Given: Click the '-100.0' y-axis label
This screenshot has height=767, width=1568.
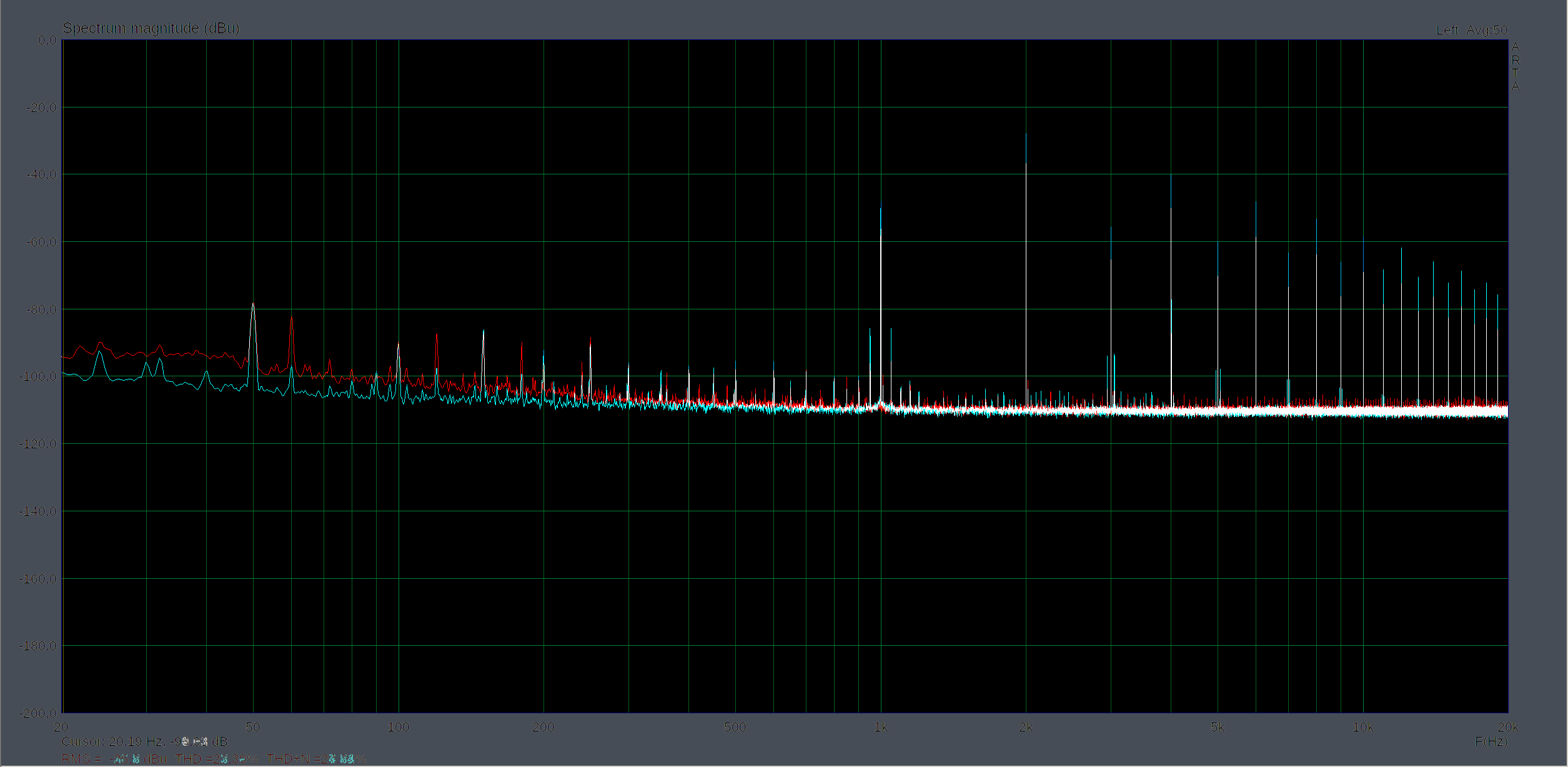Looking at the screenshot, I should (38, 376).
